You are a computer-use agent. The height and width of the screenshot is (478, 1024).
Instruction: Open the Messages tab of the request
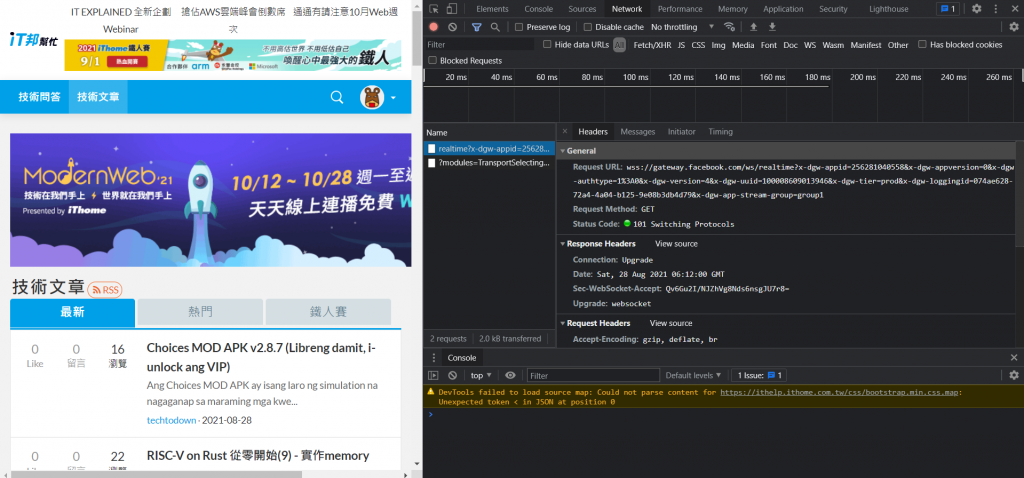(637, 131)
